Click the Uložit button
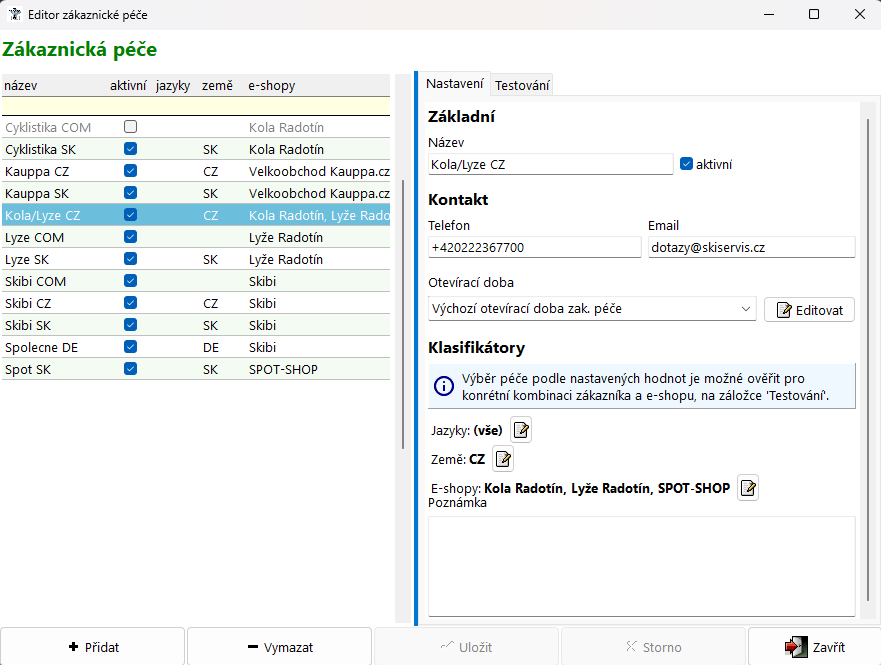 click(466, 647)
